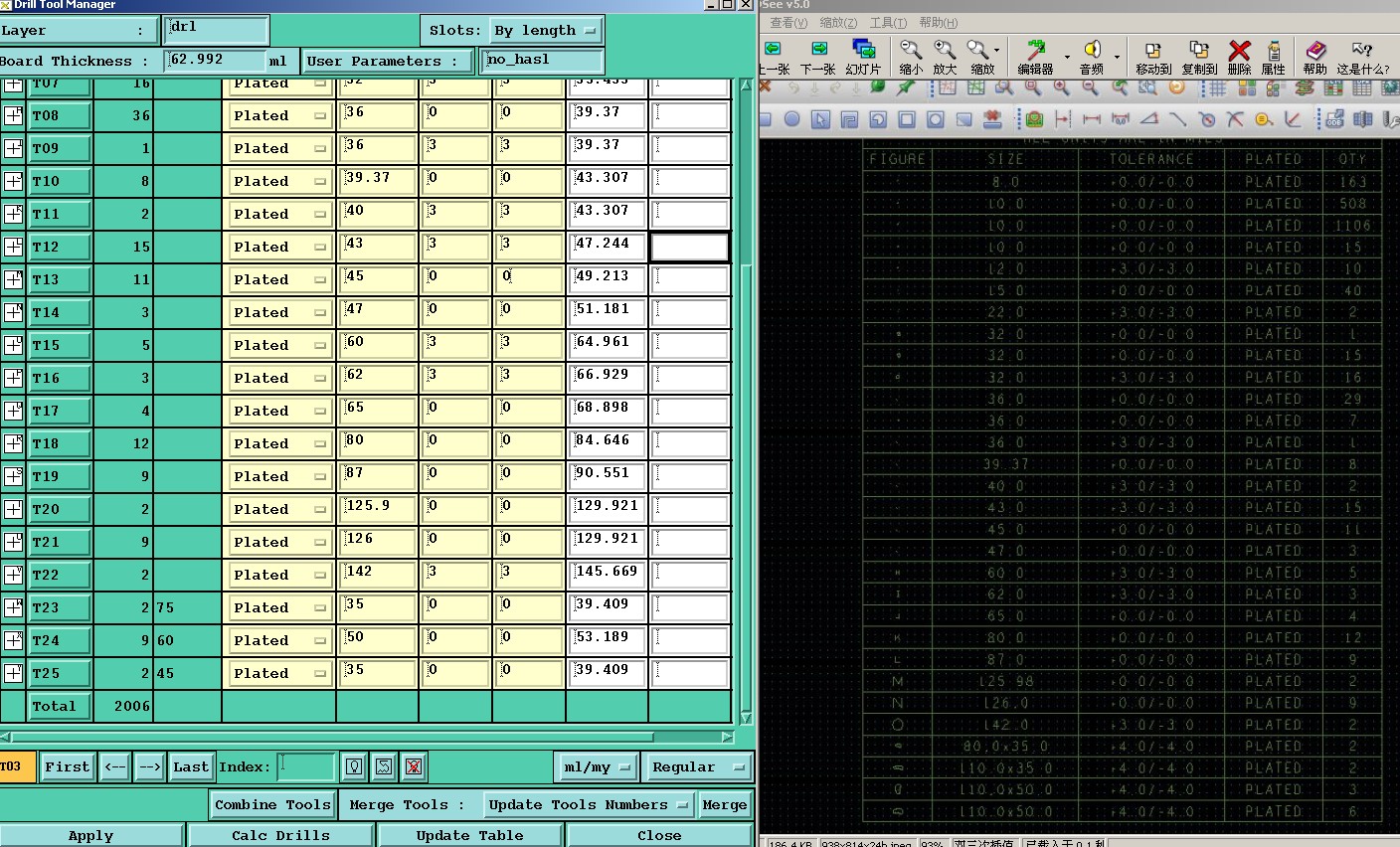
Task: Open the Plated type dropdown for T24
Action: coord(279,640)
